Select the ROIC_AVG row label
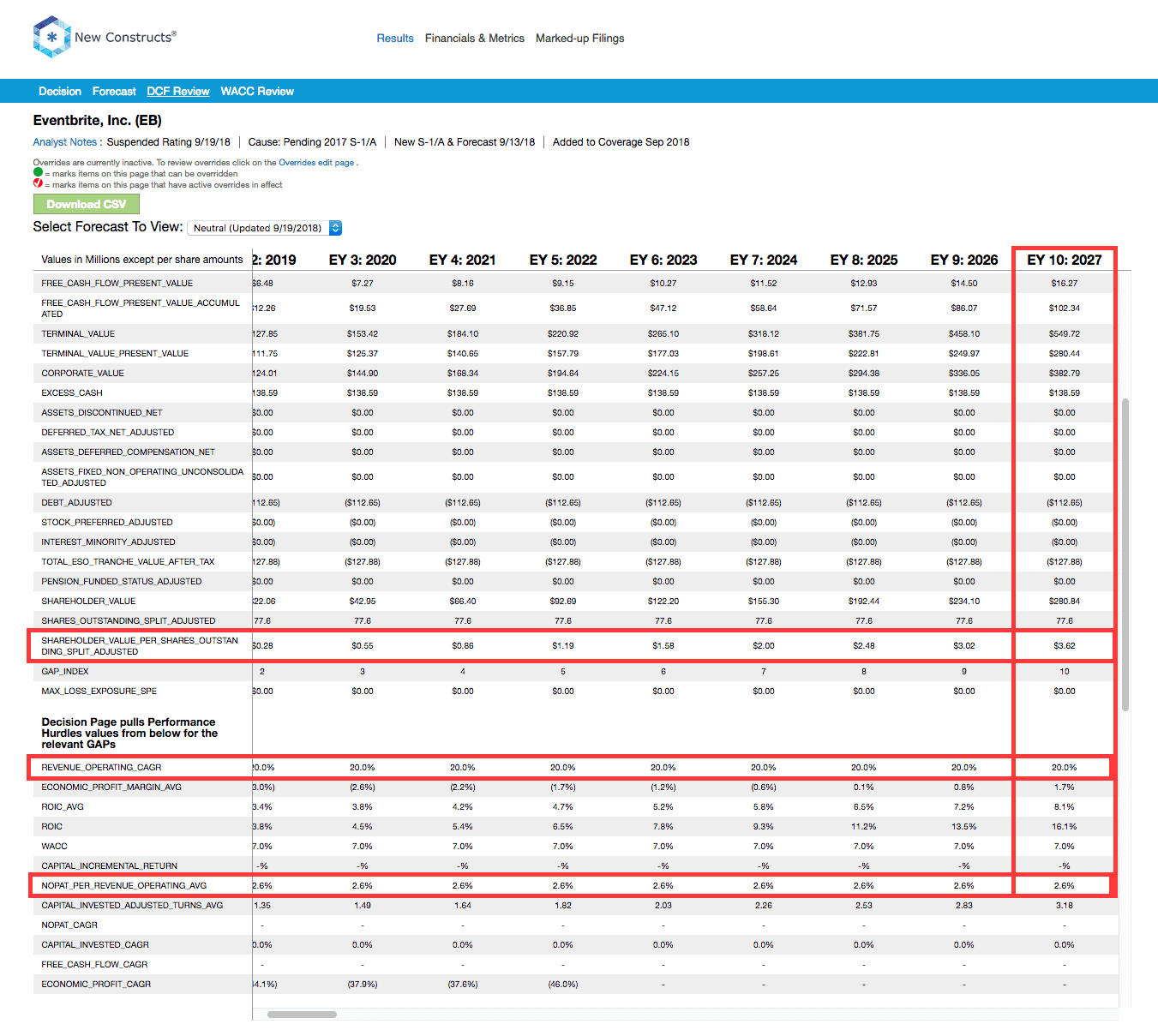1158x1036 pixels. click(63, 807)
